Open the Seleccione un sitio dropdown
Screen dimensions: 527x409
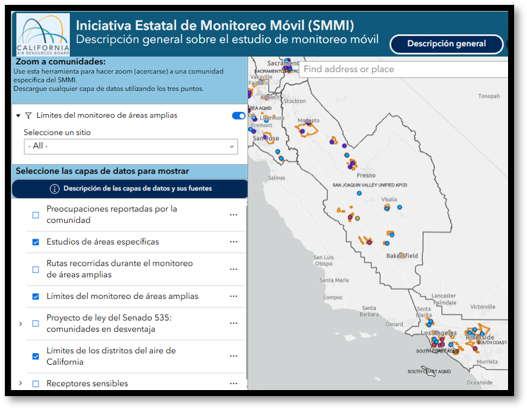coord(131,146)
